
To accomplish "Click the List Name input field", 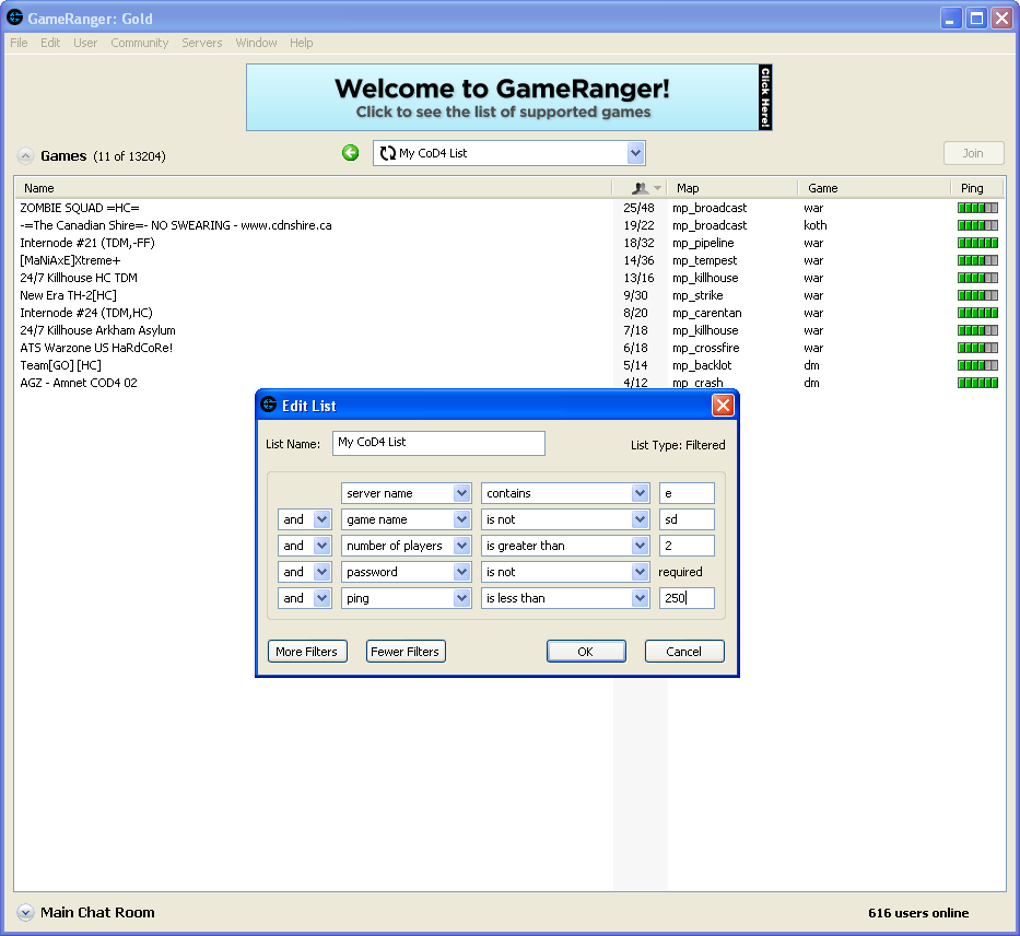I will pyautogui.click(x=438, y=443).
